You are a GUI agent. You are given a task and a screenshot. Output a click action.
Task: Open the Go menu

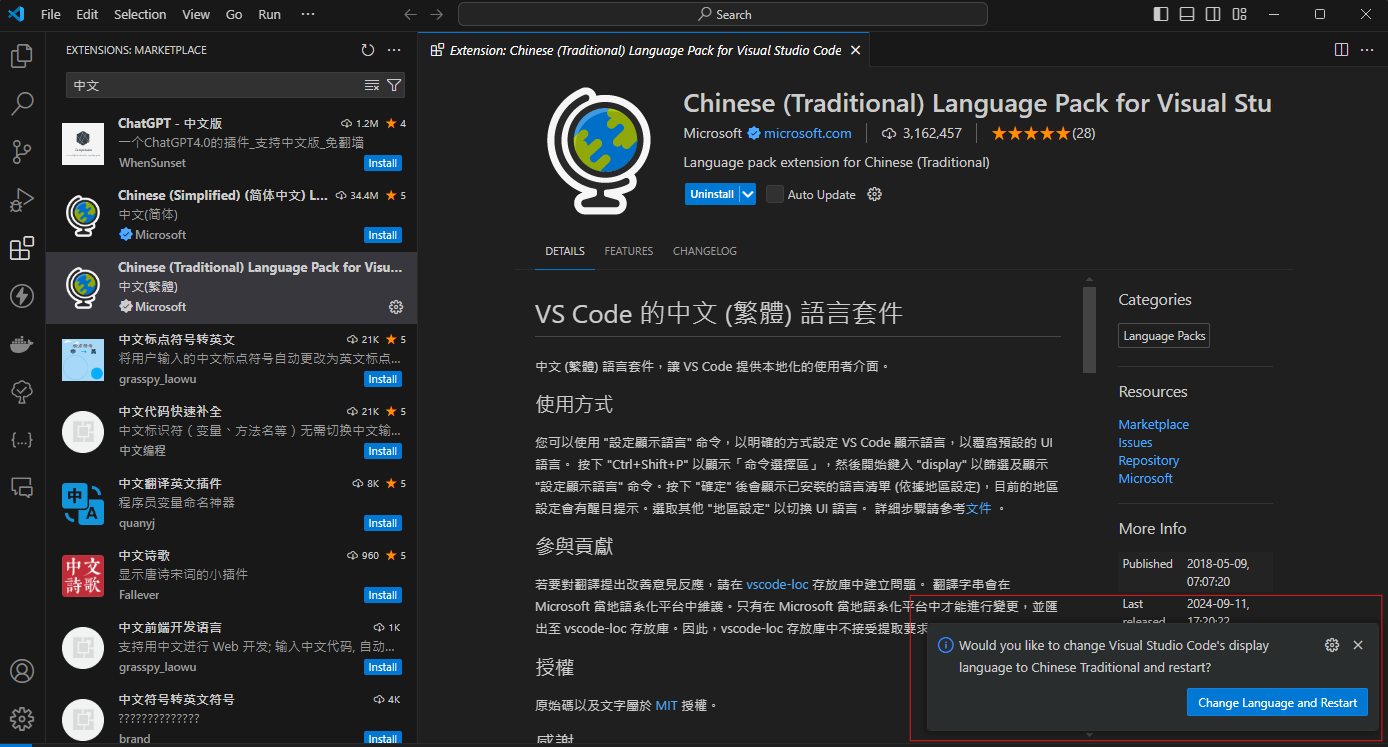(234, 14)
